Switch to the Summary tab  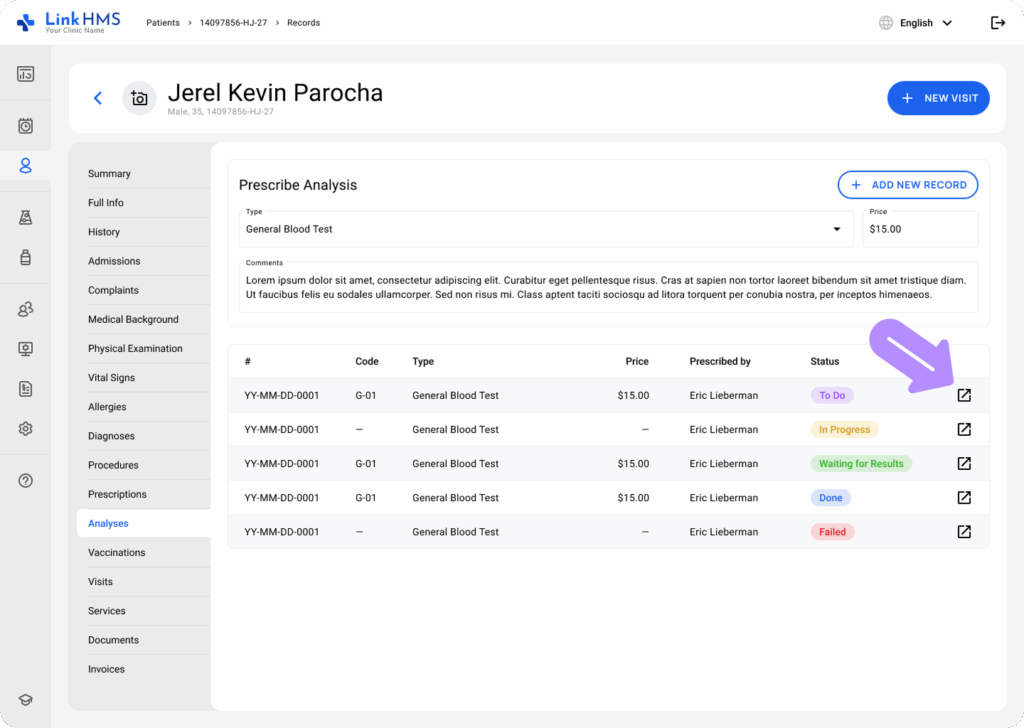109,174
